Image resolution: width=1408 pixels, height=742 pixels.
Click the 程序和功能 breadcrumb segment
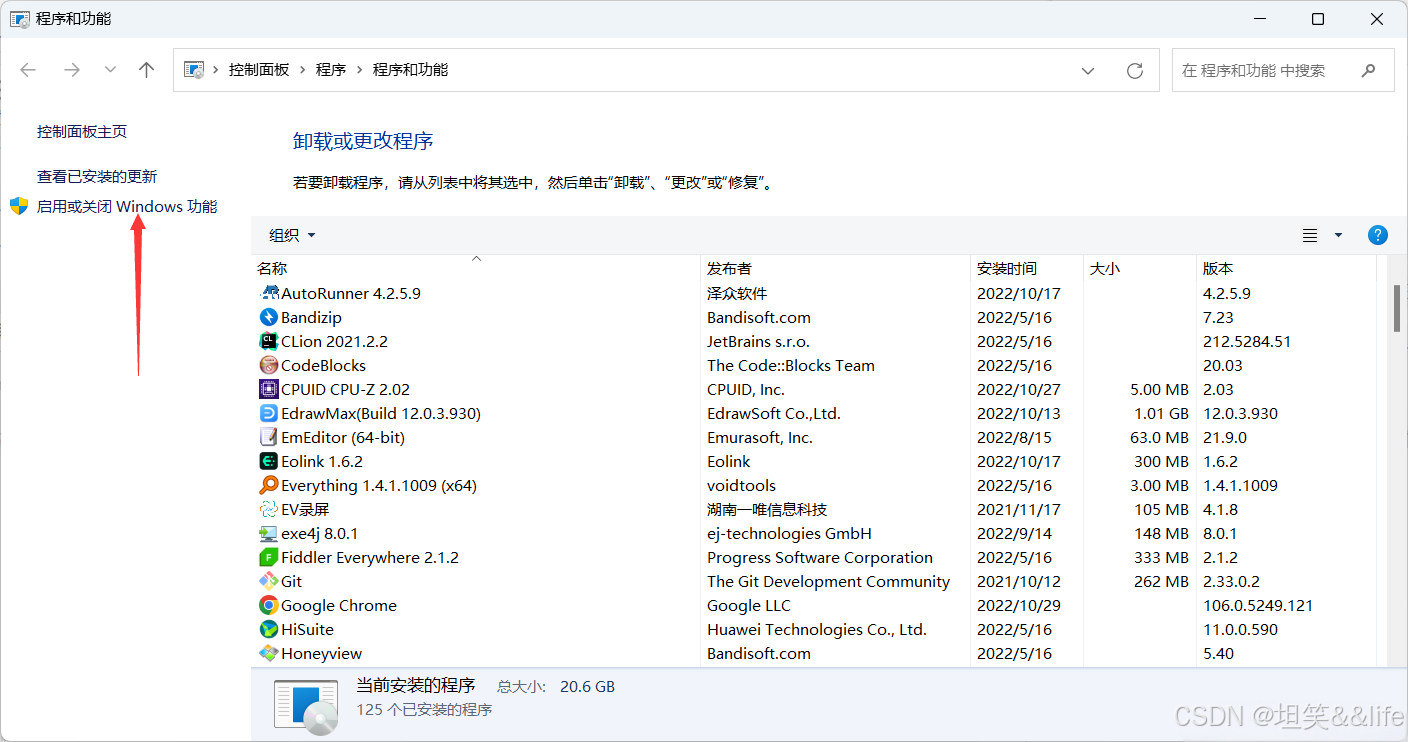click(410, 70)
